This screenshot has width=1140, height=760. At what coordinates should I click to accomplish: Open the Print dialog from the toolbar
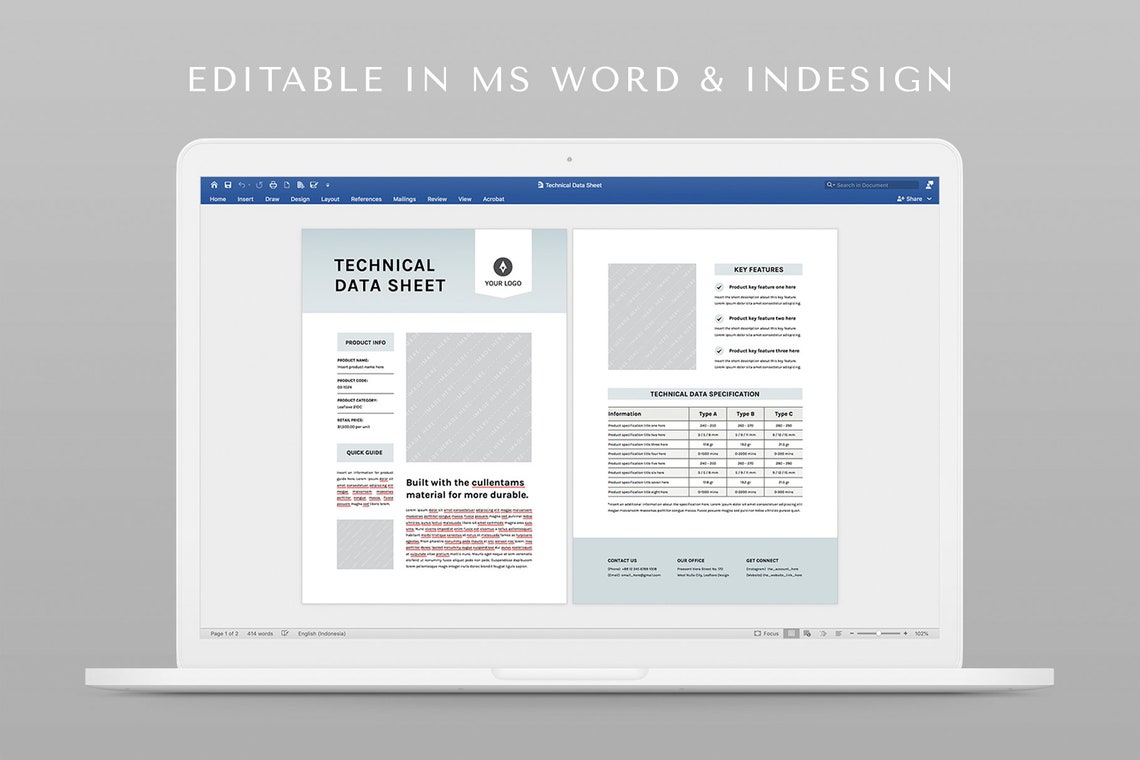pos(273,185)
